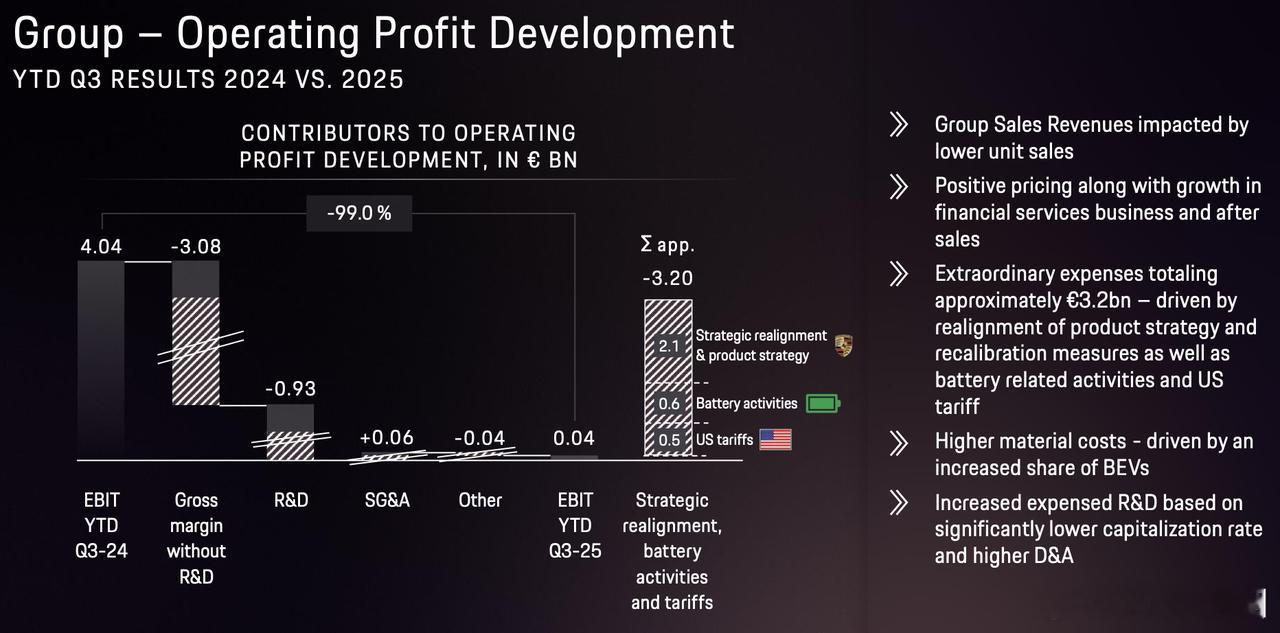Image resolution: width=1280 pixels, height=633 pixels.
Task: Select the hatched Gross margin bar segment
Action: [x=195, y=350]
